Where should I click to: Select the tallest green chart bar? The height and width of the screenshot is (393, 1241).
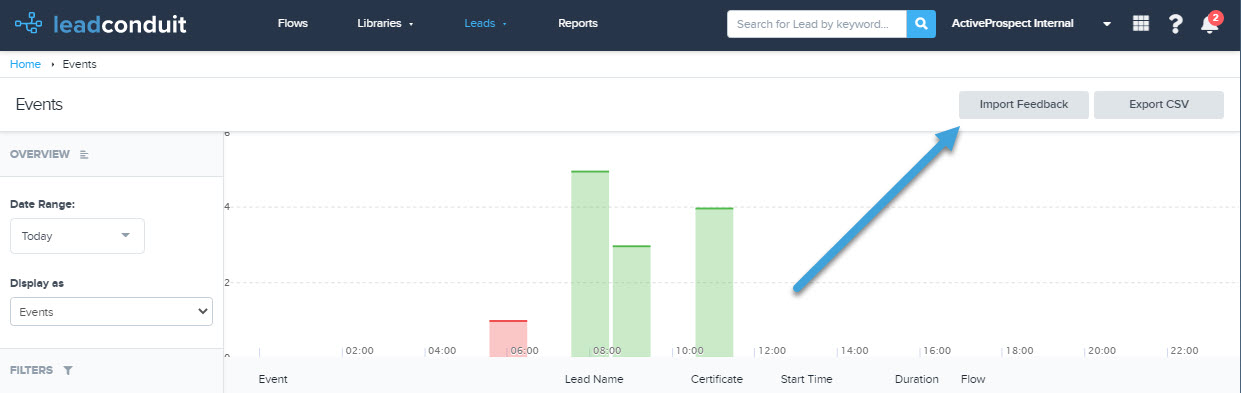pyautogui.click(x=590, y=264)
